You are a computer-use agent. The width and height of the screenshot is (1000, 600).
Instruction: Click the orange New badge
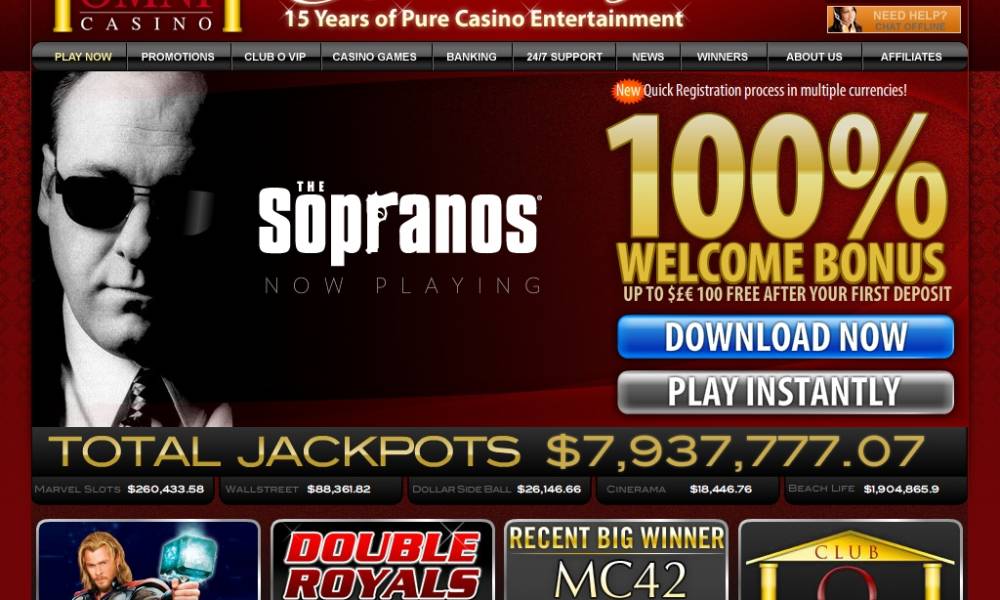pyautogui.click(x=628, y=91)
